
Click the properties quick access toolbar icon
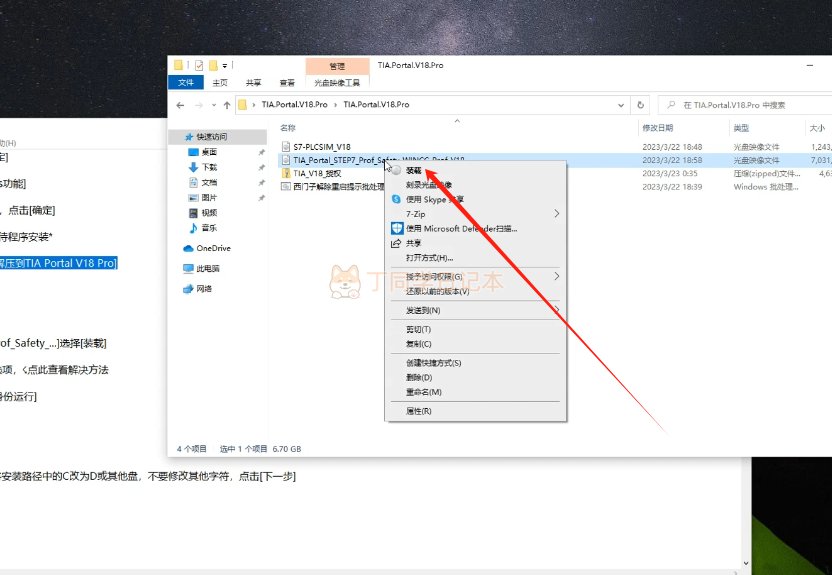199,65
